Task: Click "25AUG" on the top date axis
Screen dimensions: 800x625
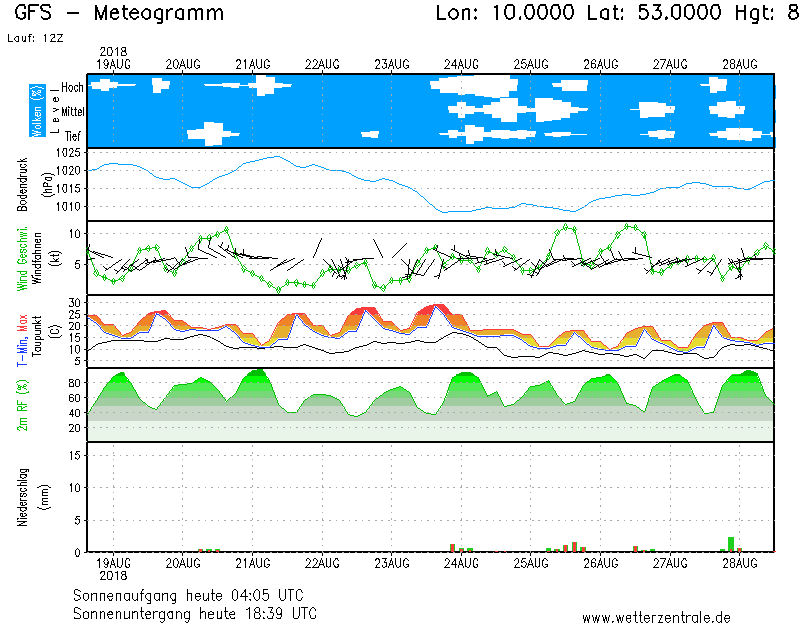Action: pos(531,64)
